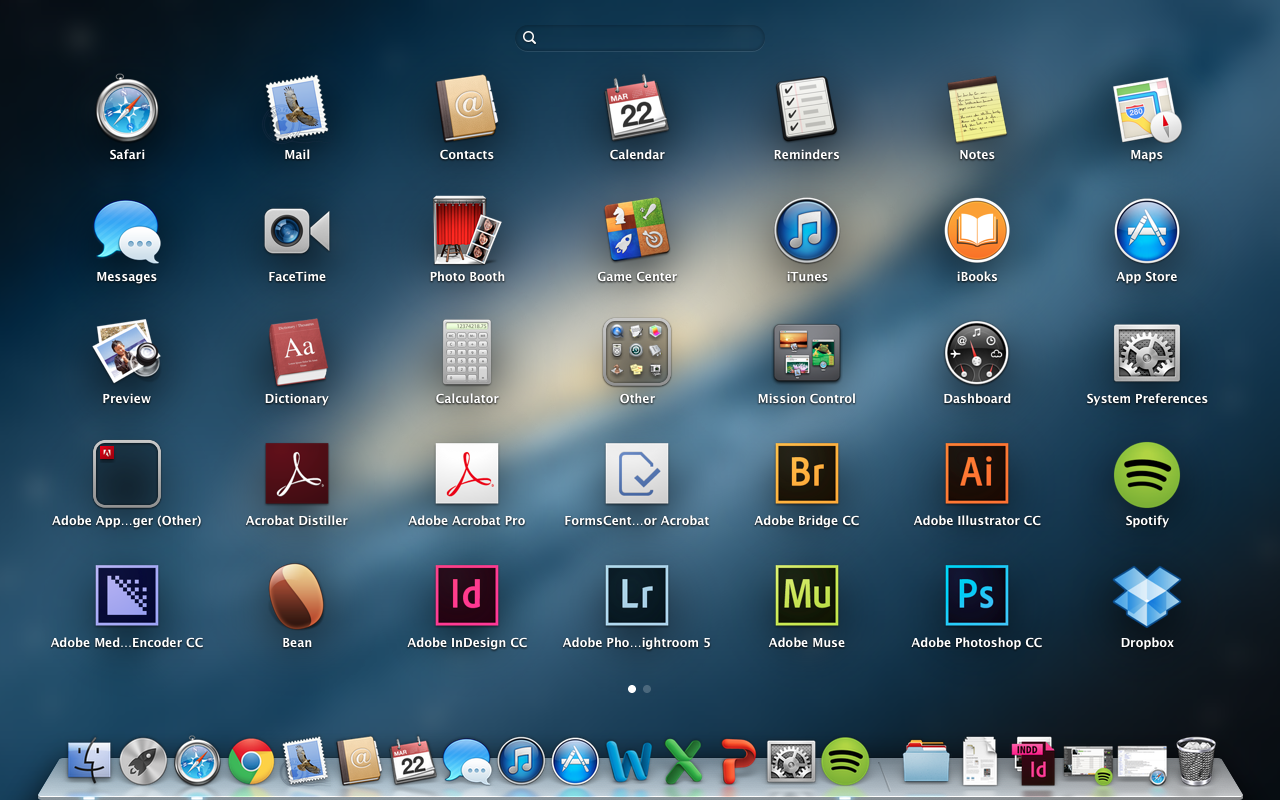The height and width of the screenshot is (800, 1280).
Task: Open Spotify from the Launchpad grid
Action: click(x=1147, y=475)
